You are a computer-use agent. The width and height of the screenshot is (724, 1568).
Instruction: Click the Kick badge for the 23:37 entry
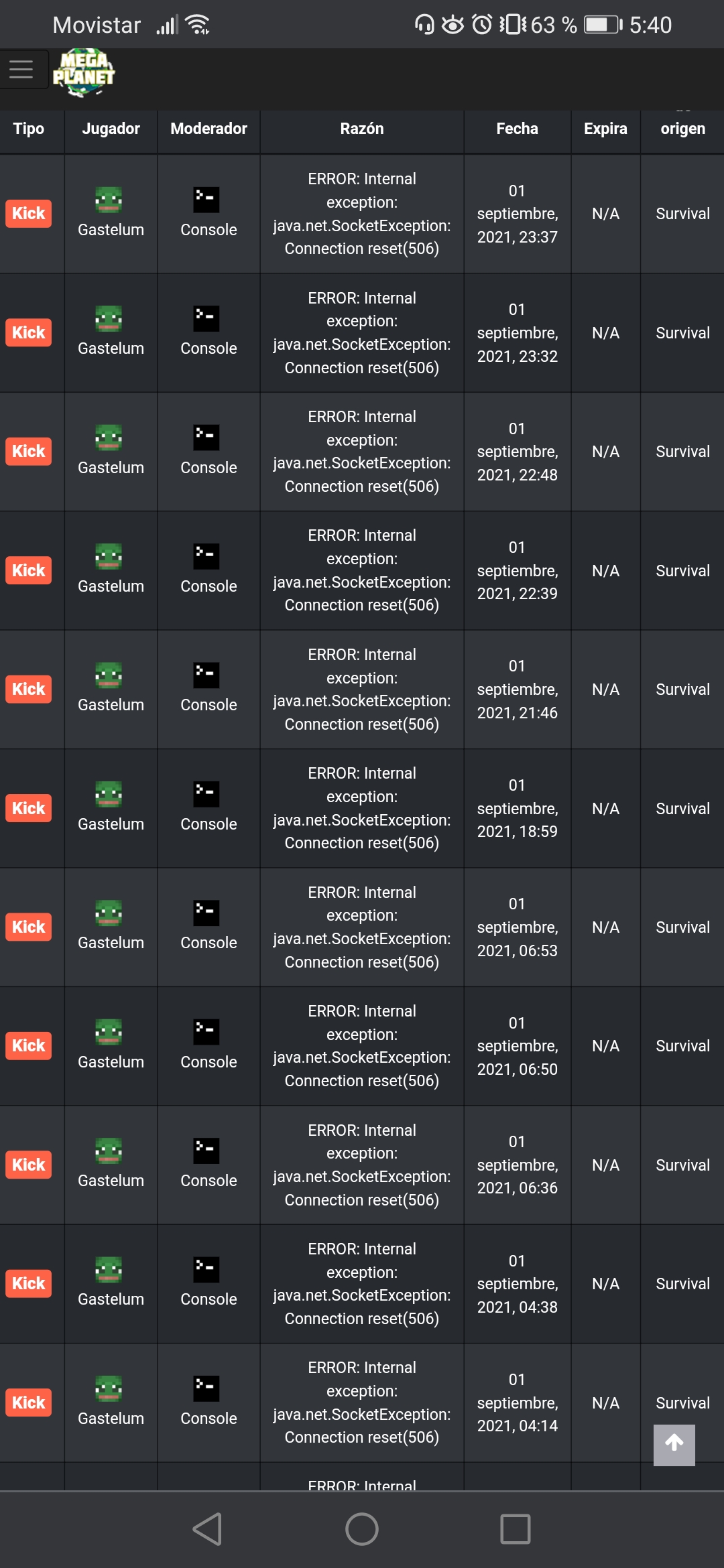pyautogui.click(x=28, y=214)
